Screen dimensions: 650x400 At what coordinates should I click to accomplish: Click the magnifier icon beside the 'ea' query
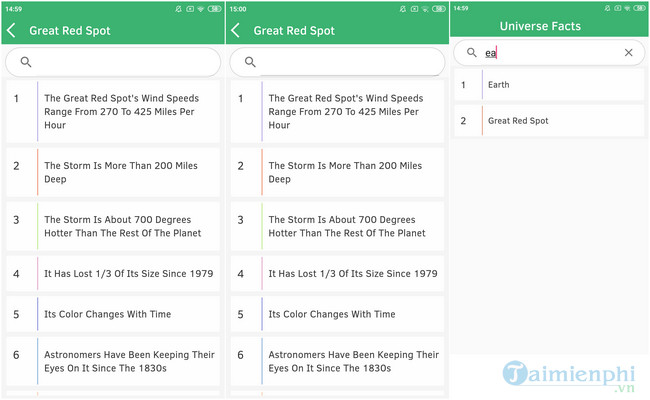click(471, 53)
